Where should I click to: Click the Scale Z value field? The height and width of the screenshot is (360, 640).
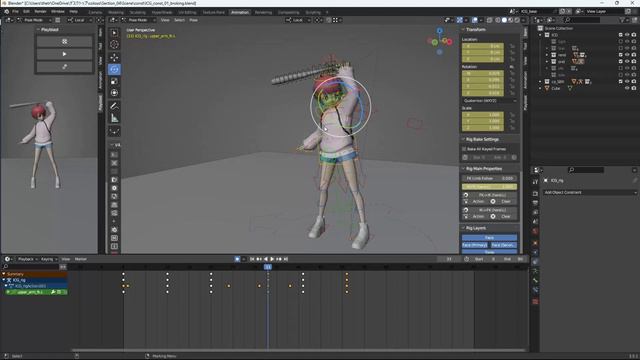(483, 128)
